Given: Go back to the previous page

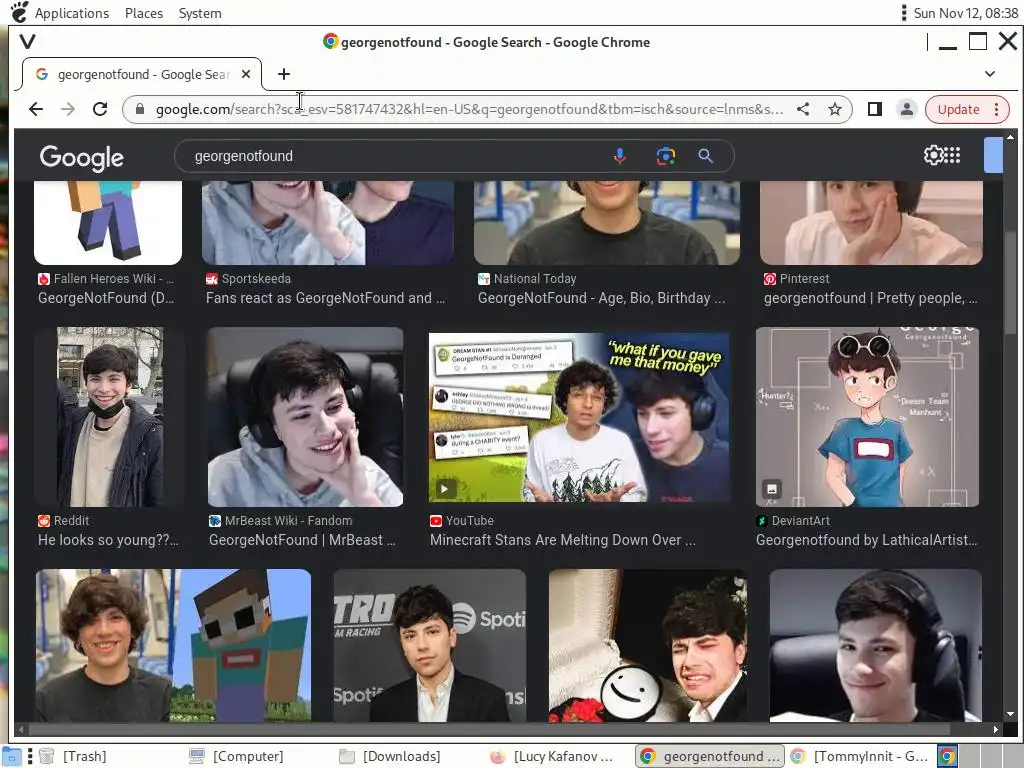Looking at the screenshot, I should click(x=36, y=109).
